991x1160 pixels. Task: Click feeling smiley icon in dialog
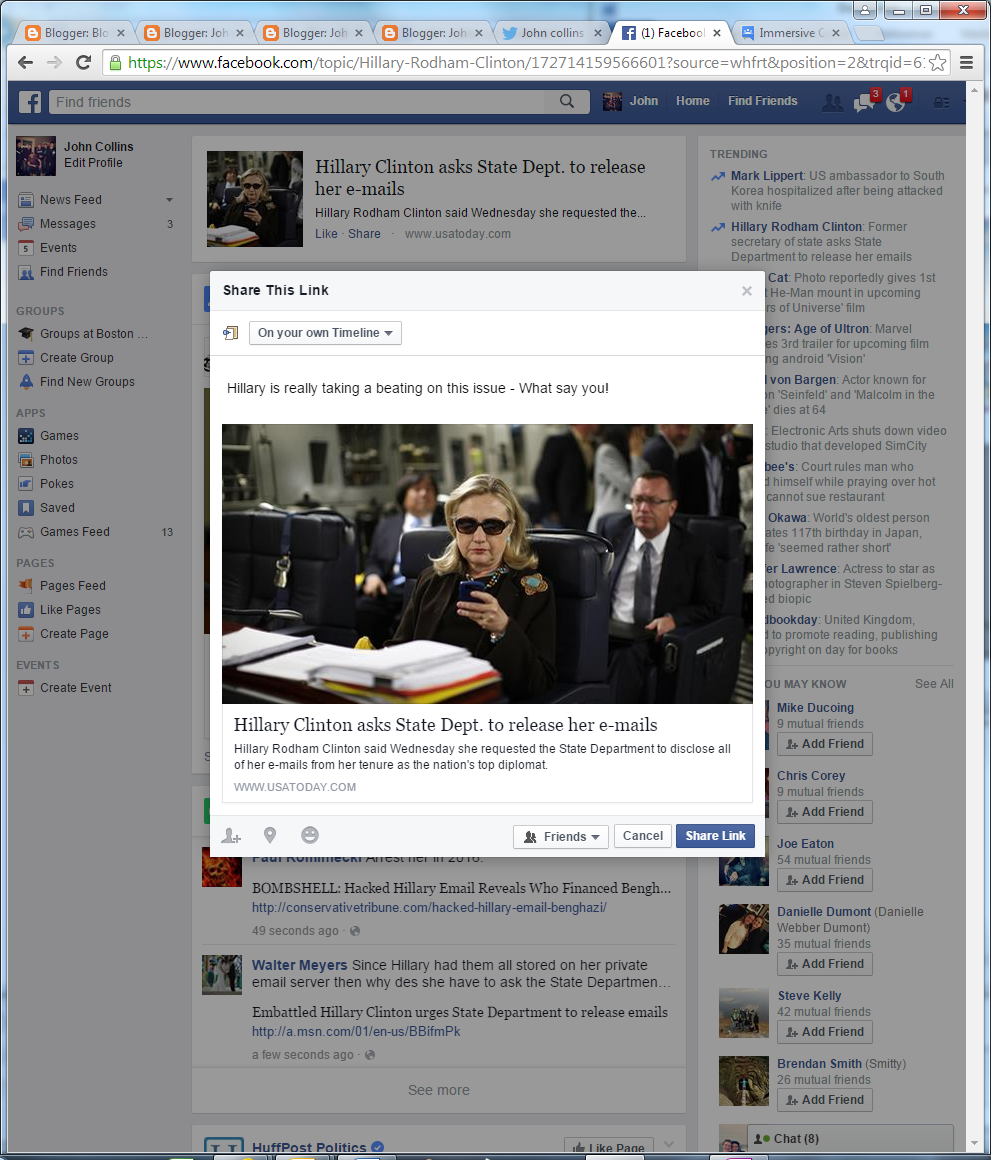click(x=310, y=835)
